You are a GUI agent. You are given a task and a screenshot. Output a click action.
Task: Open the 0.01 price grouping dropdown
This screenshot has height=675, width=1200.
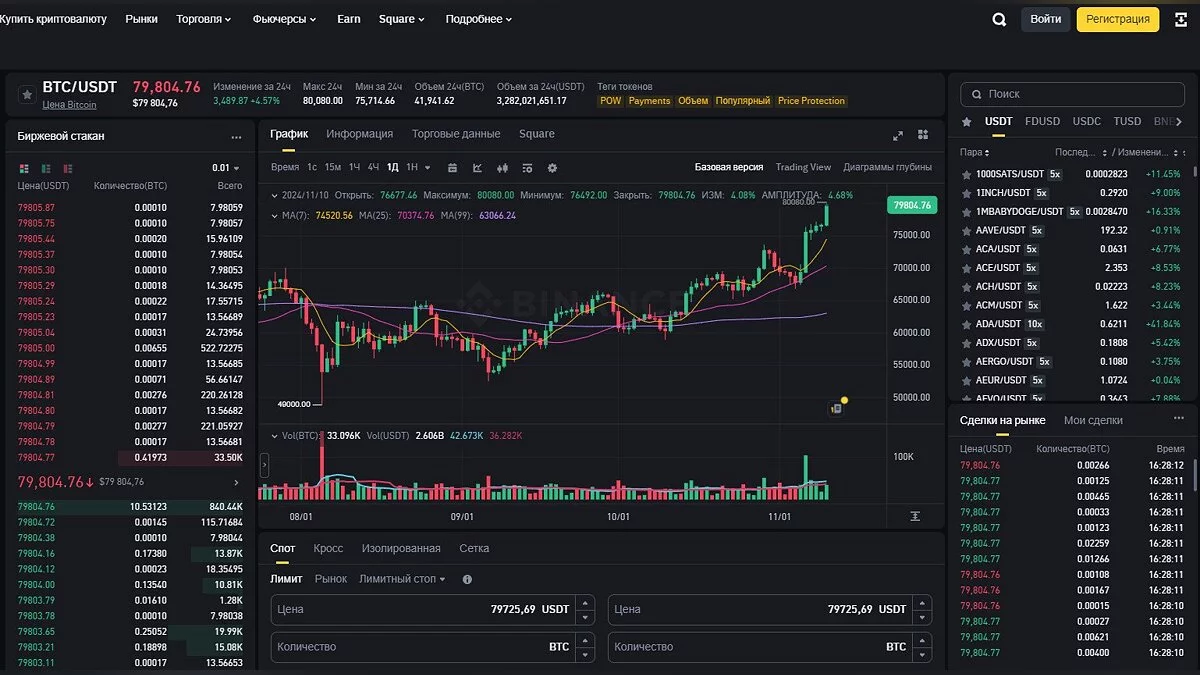227,168
